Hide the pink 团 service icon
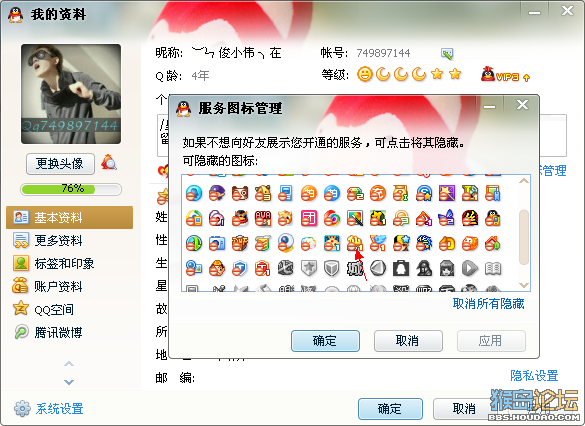This screenshot has width=585, height=426. (309, 218)
